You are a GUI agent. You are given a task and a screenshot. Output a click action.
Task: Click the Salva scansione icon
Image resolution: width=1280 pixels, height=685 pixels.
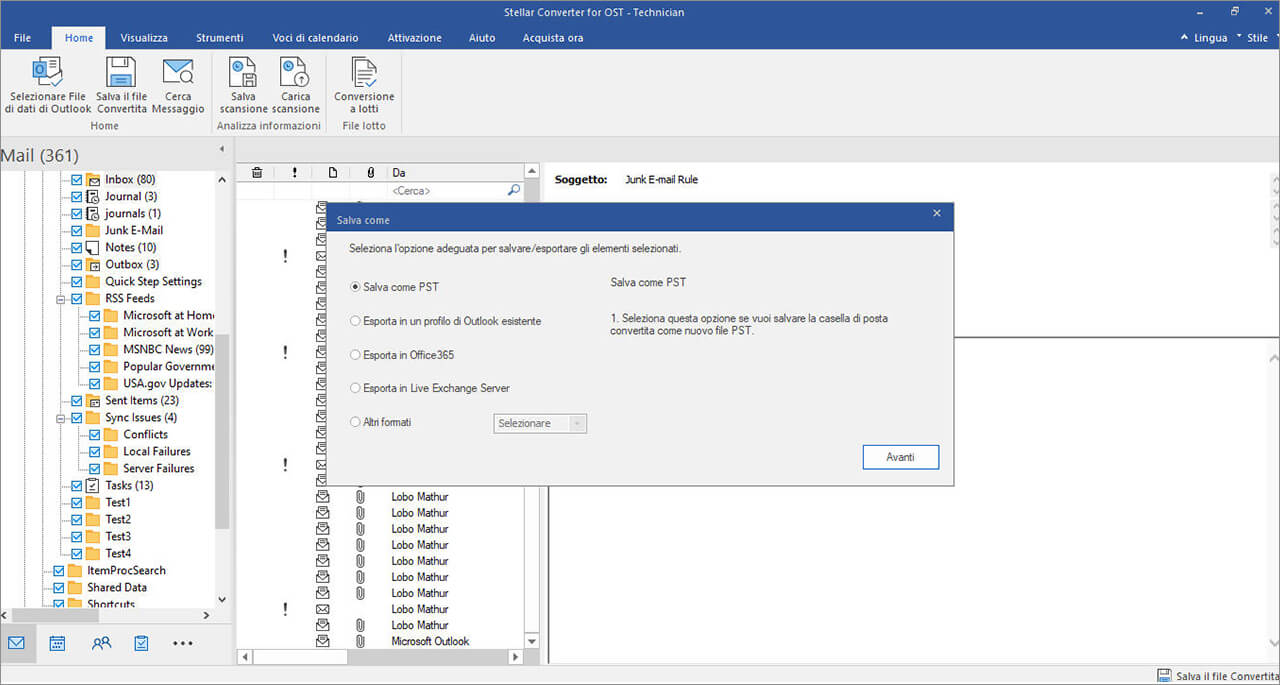click(243, 73)
